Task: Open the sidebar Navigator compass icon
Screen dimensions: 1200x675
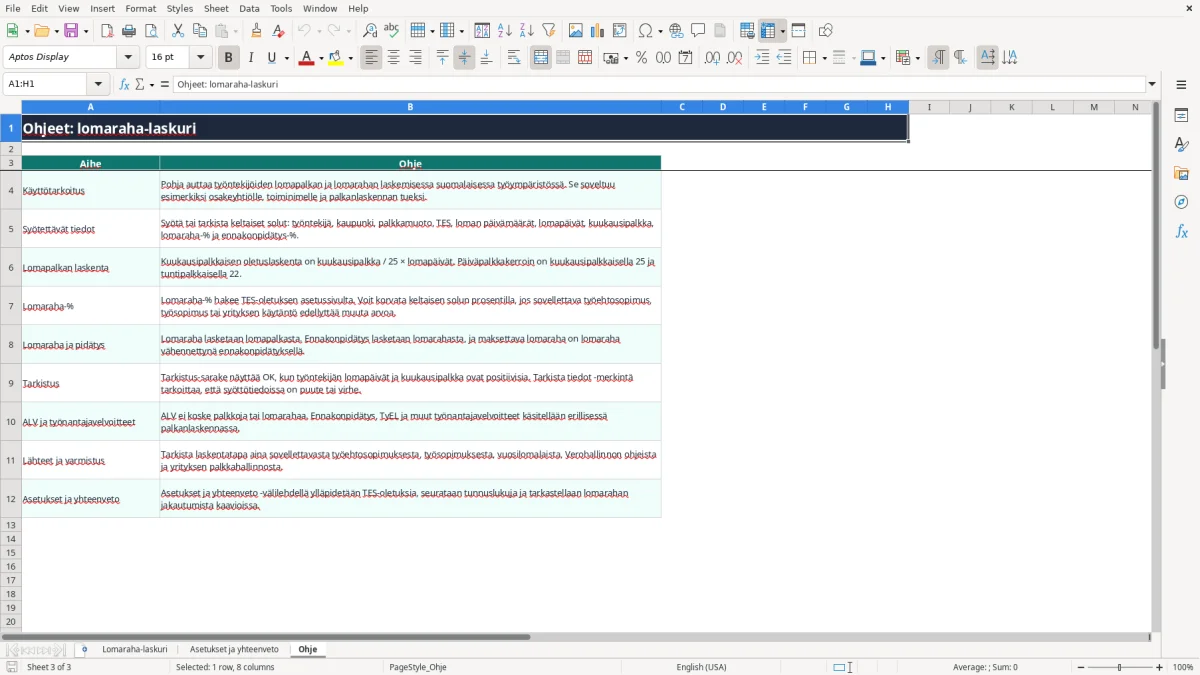Action: coord(1181,202)
